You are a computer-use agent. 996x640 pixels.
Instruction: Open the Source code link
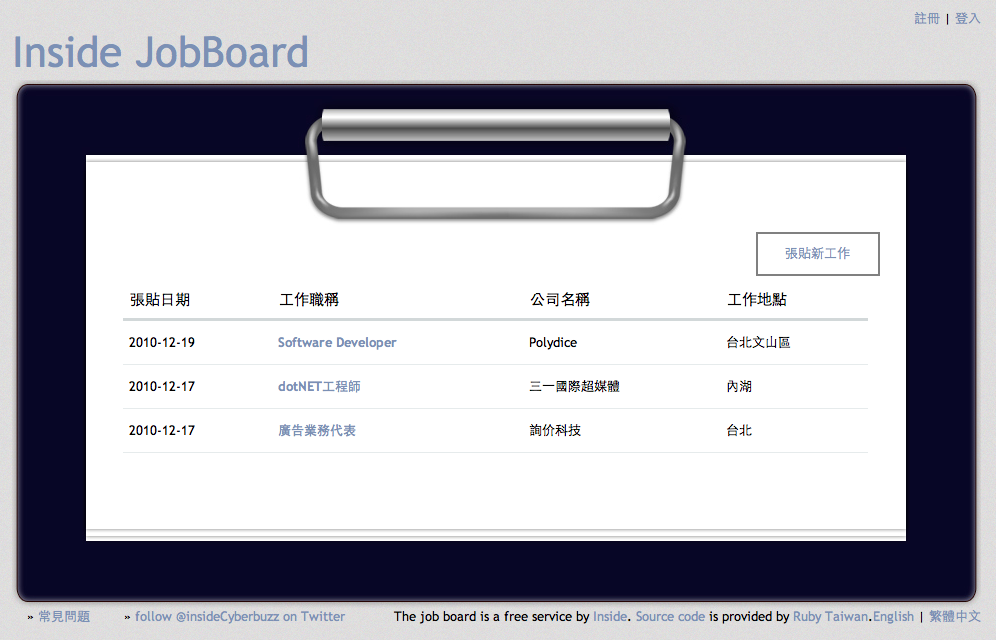pyautogui.click(x=670, y=617)
